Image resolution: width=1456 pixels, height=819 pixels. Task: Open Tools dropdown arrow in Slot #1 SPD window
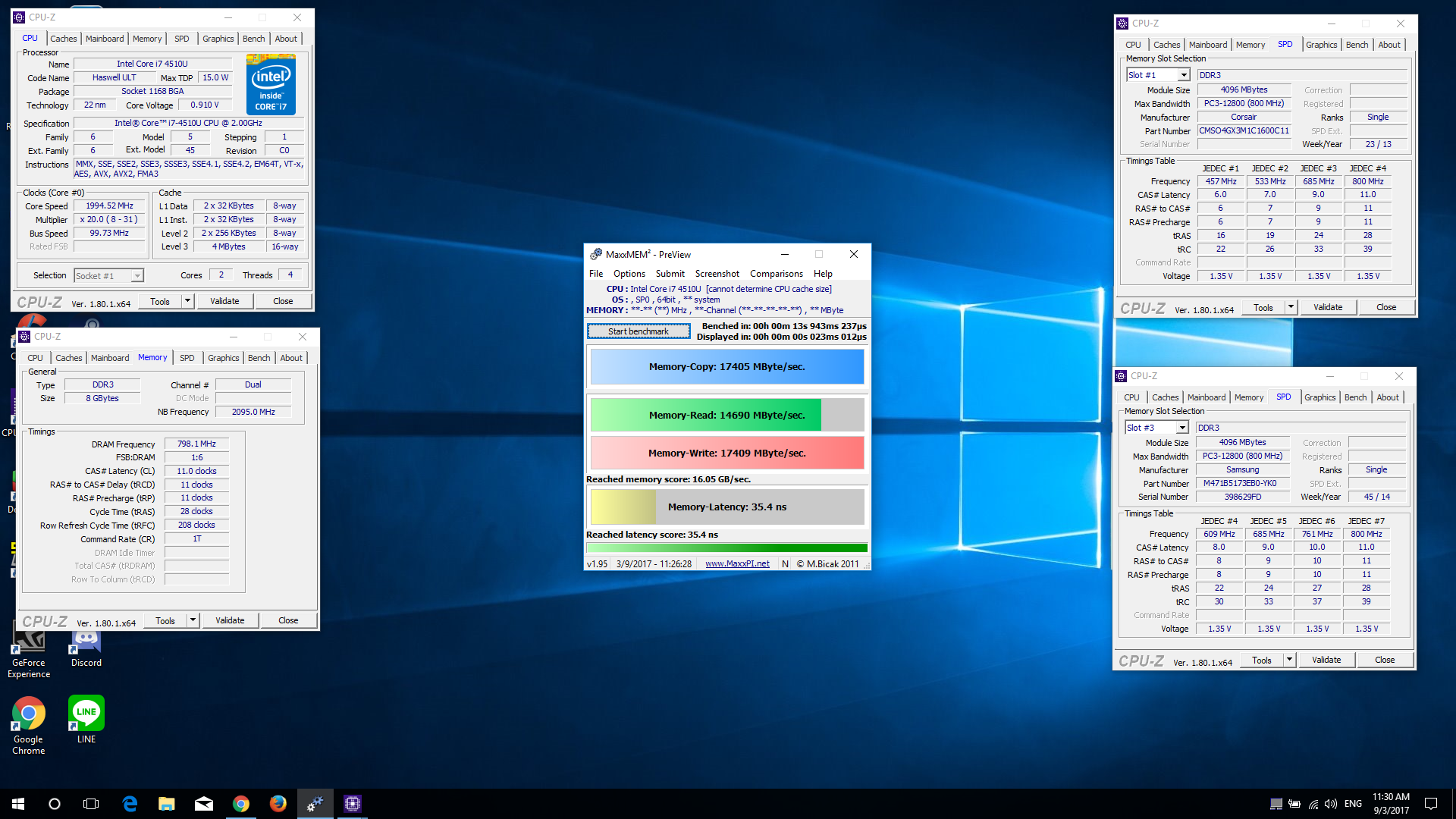pyautogui.click(x=1291, y=307)
